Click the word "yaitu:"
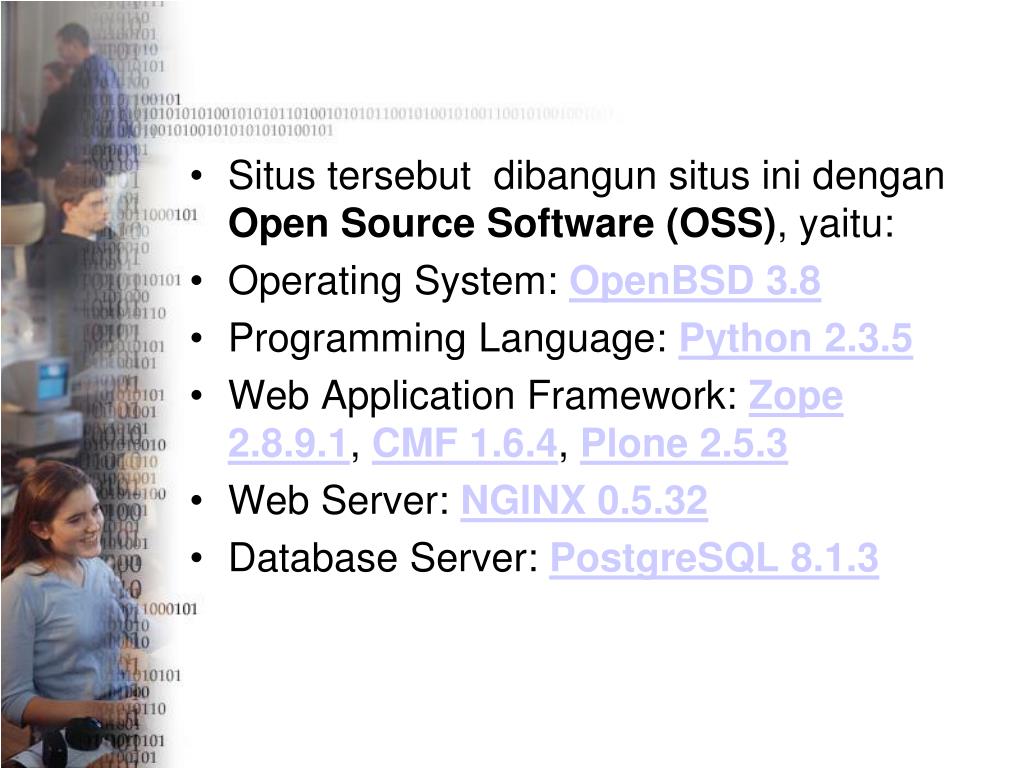Image resolution: width=1024 pixels, height=768 pixels. [x=846, y=225]
